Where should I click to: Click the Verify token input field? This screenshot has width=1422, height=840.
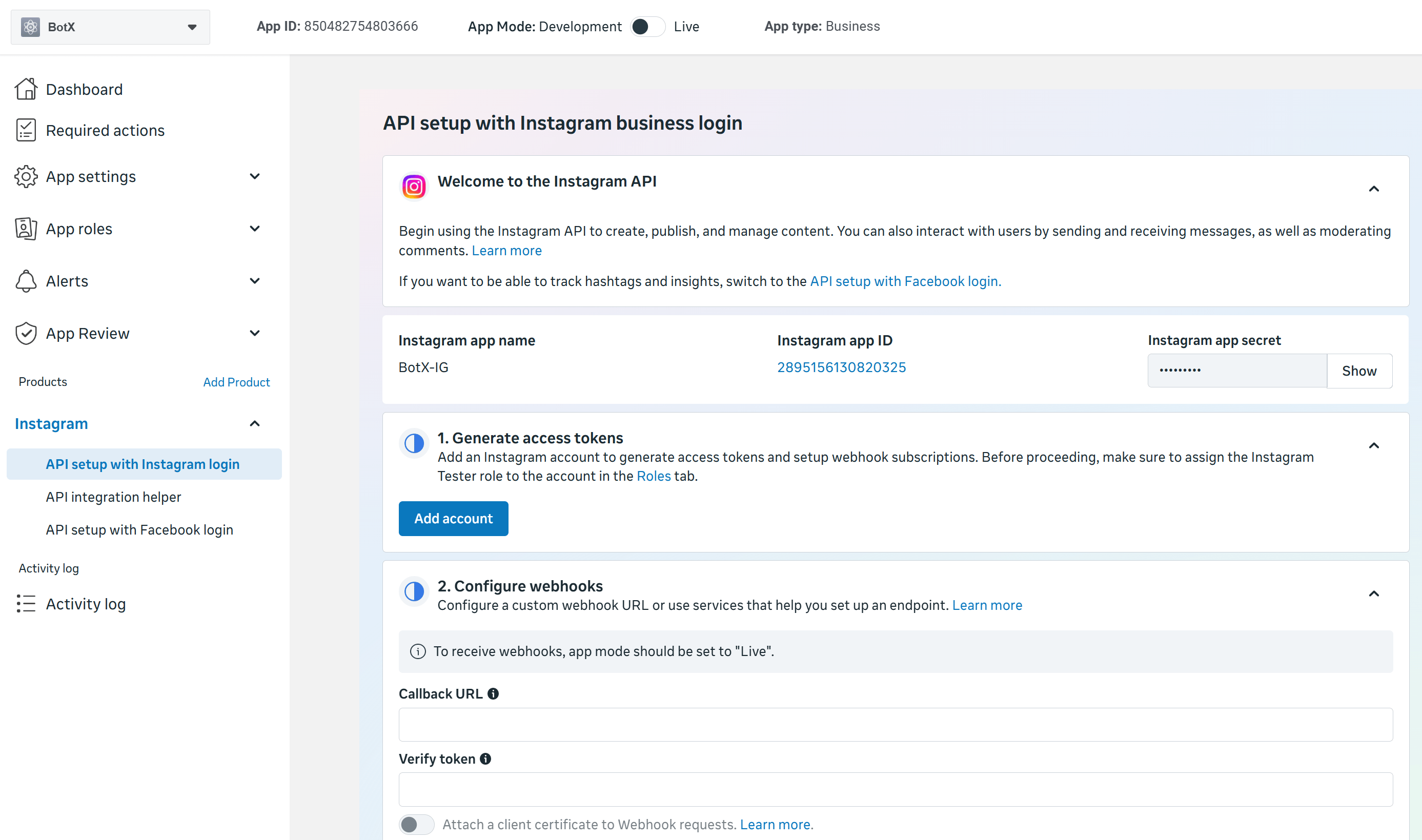pos(896,790)
